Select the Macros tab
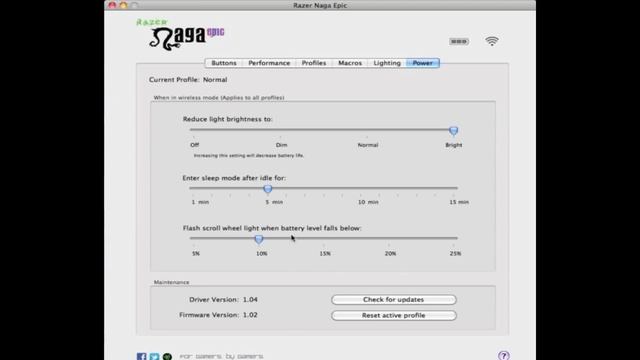Viewport: 640px width, 360px height. tap(350, 63)
